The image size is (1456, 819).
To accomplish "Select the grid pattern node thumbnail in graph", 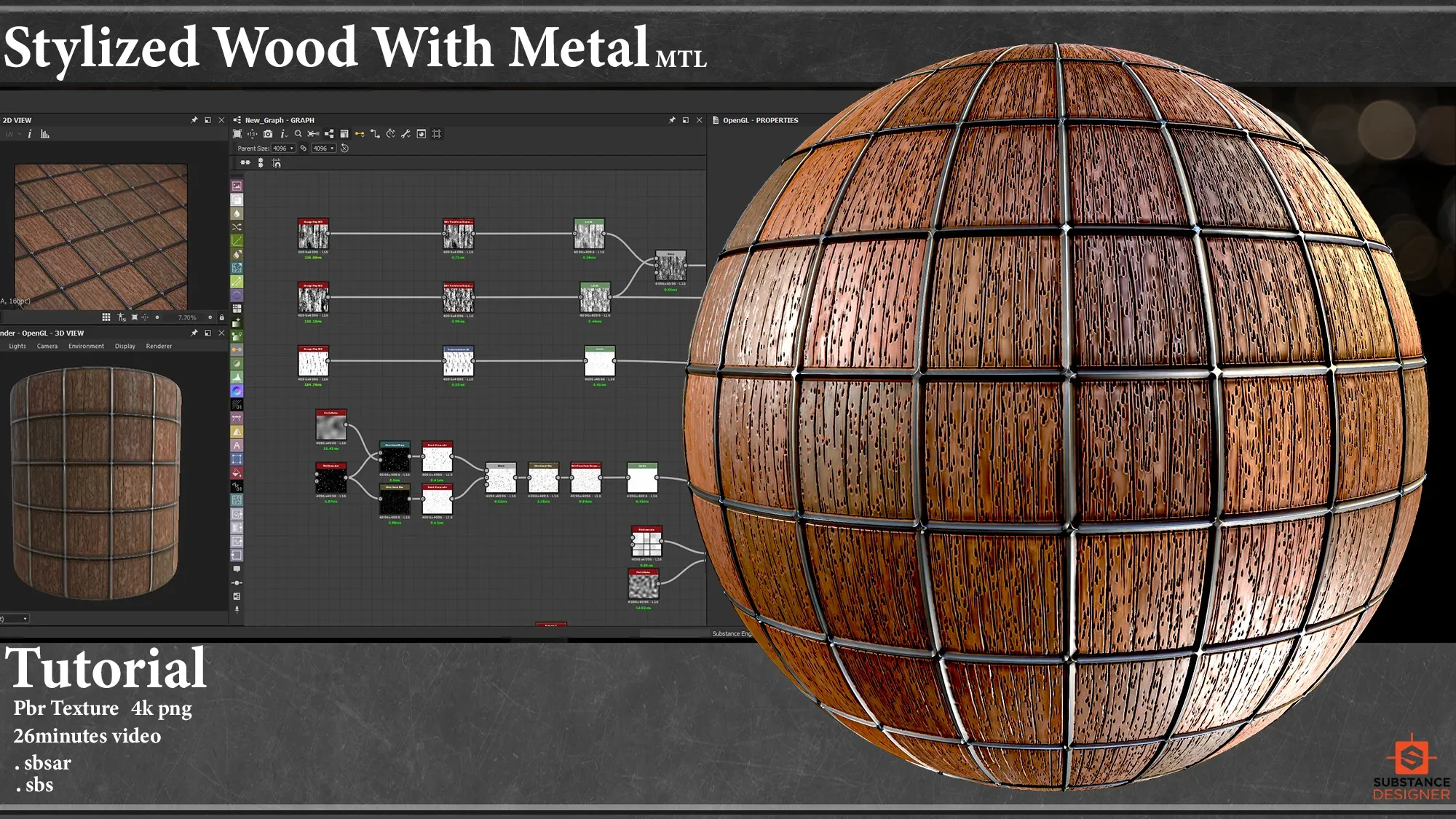I will pos(646,544).
